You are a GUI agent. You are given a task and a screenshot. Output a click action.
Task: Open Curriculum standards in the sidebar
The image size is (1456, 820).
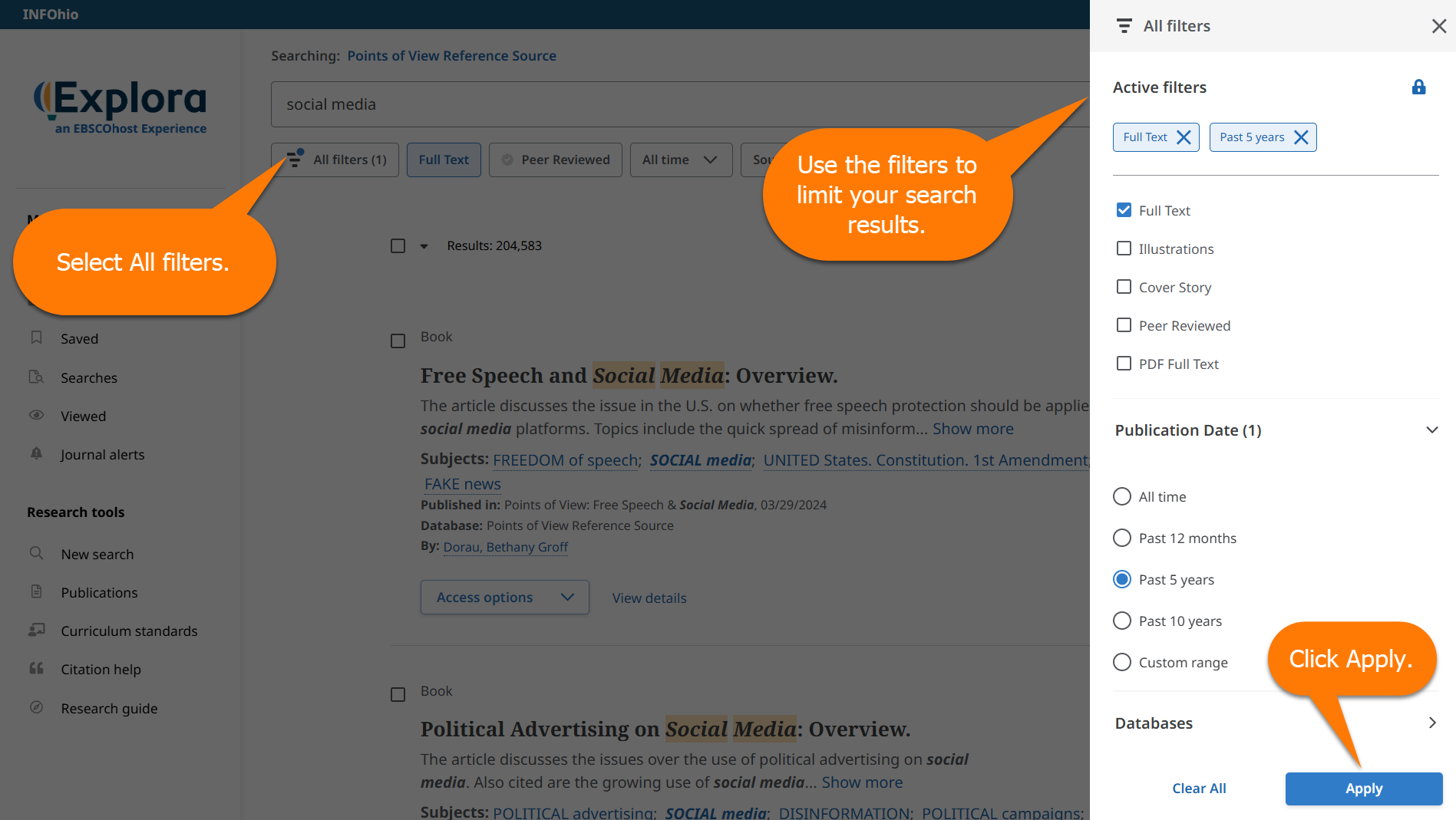coord(129,631)
